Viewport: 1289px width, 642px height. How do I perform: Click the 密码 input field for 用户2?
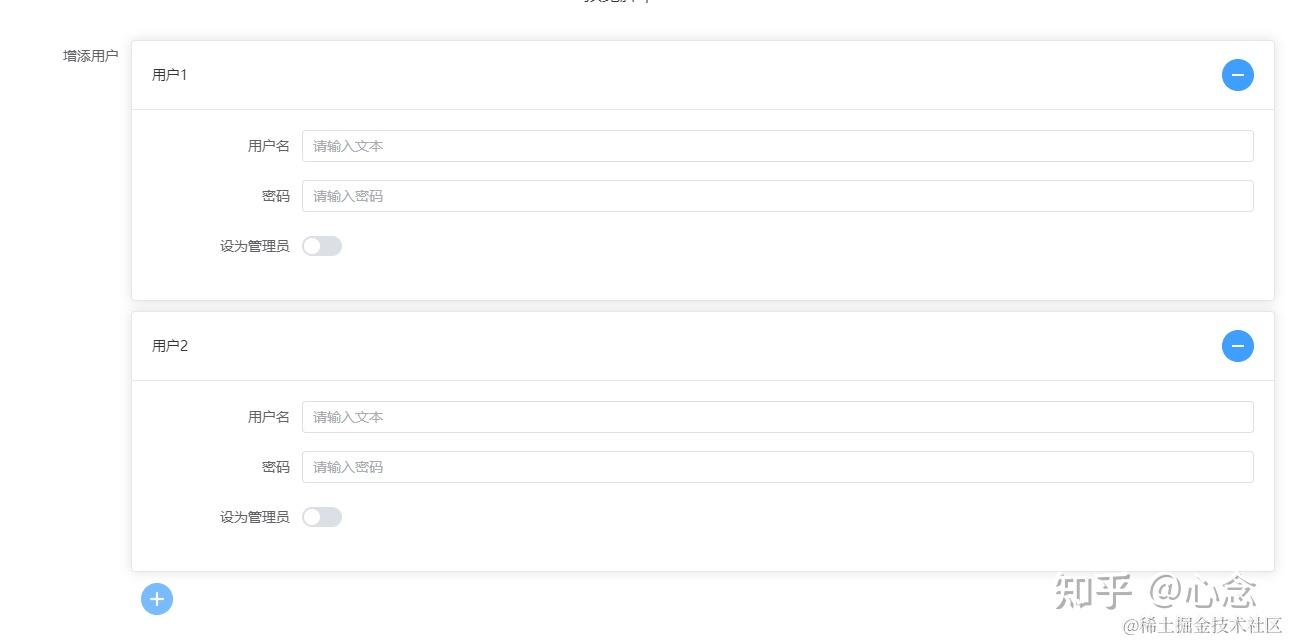tap(777, 467)
